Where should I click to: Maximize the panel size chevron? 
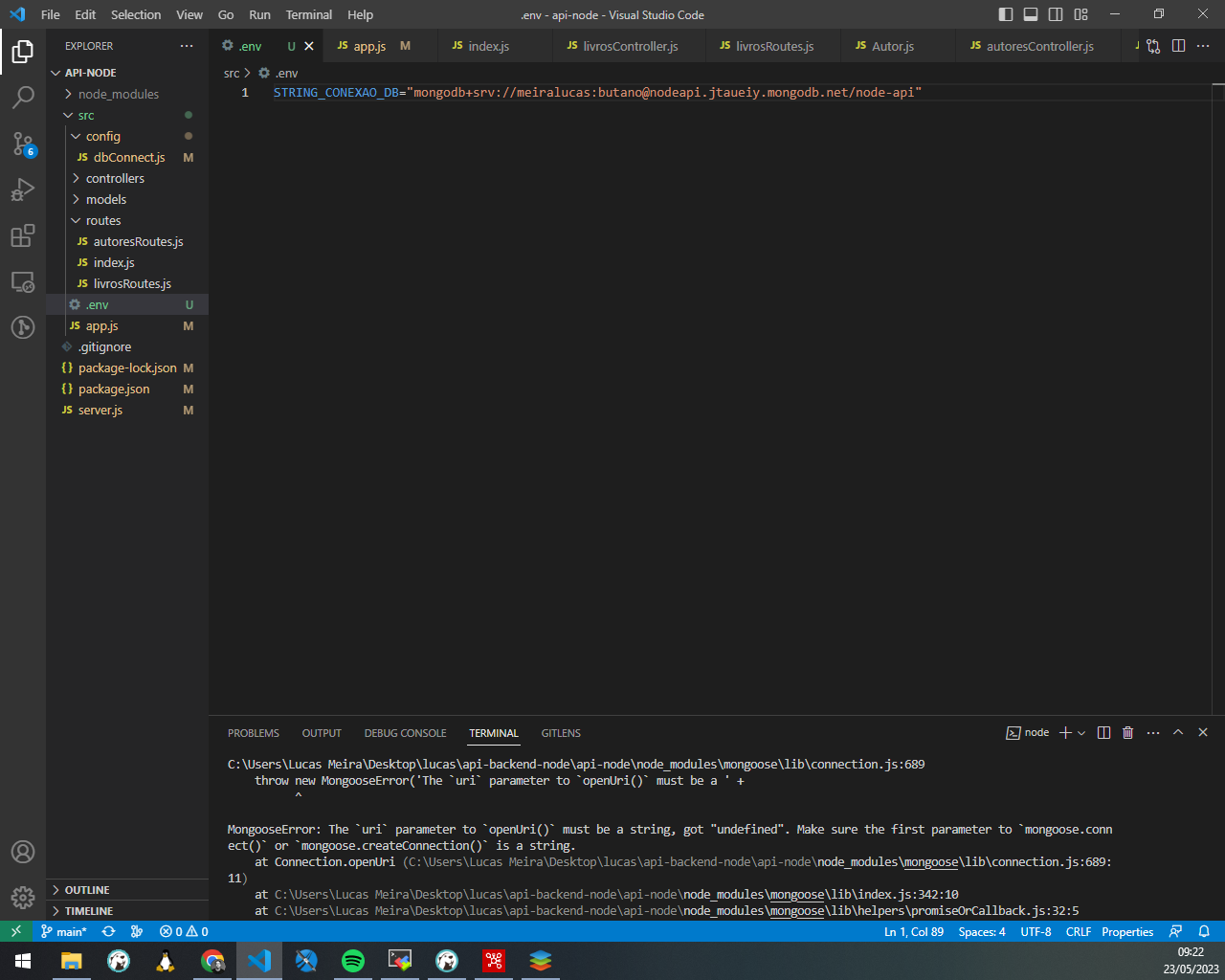tap(1178, 732)
